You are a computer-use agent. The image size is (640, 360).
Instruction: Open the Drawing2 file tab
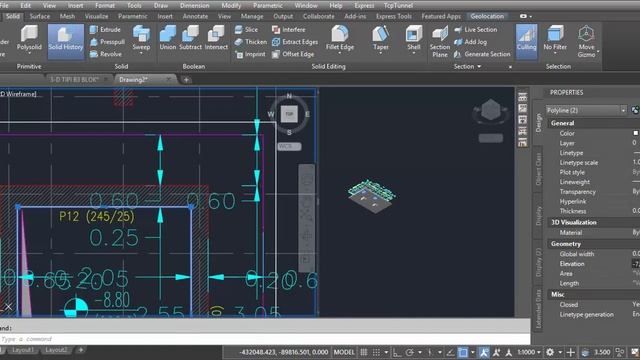(x=133, y=80)
